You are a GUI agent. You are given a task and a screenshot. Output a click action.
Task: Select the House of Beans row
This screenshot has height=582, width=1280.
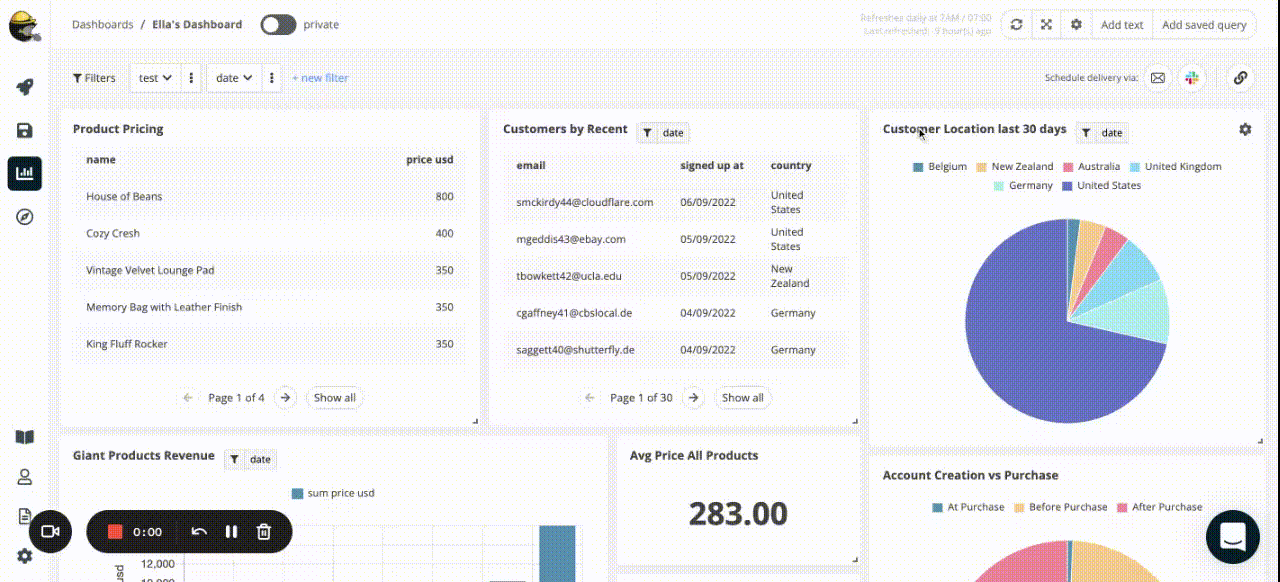(270, 197)
